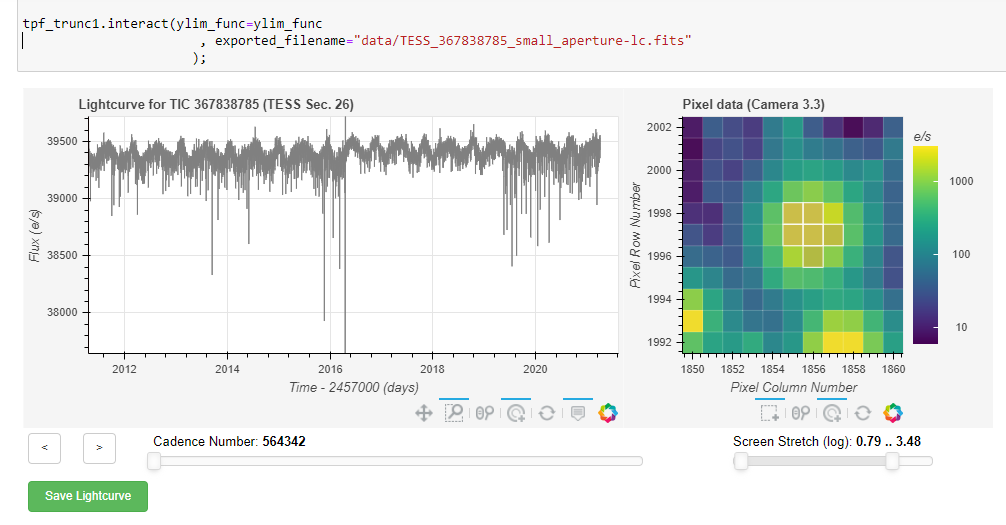The image size is (1006, 525).
Task: Advance to the next cadence with the > button
Action: [x=99, y=448]
